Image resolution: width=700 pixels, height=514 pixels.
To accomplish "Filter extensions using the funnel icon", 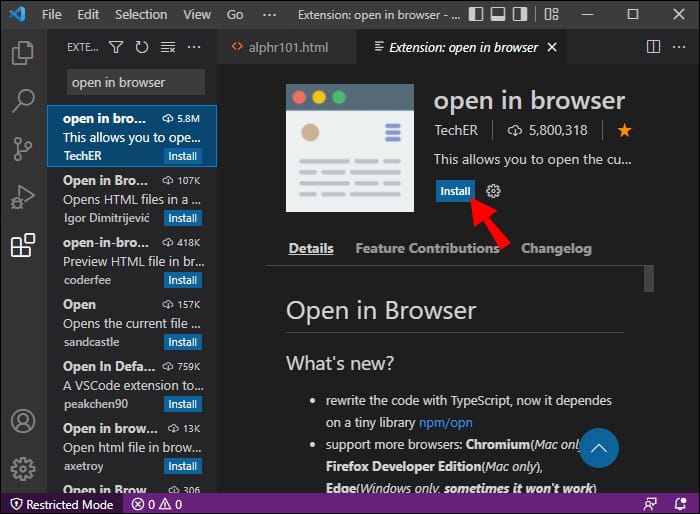I will click(116, 47).
